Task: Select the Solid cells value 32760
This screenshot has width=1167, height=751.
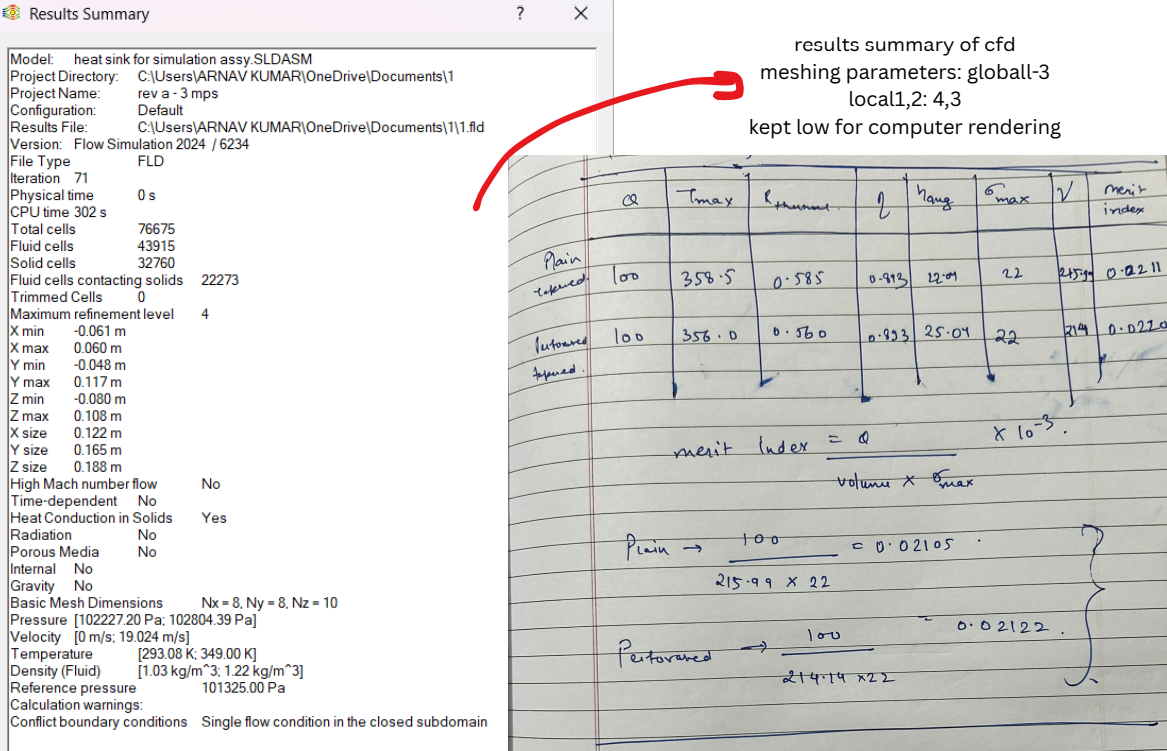Action: [x=156, y=263]
